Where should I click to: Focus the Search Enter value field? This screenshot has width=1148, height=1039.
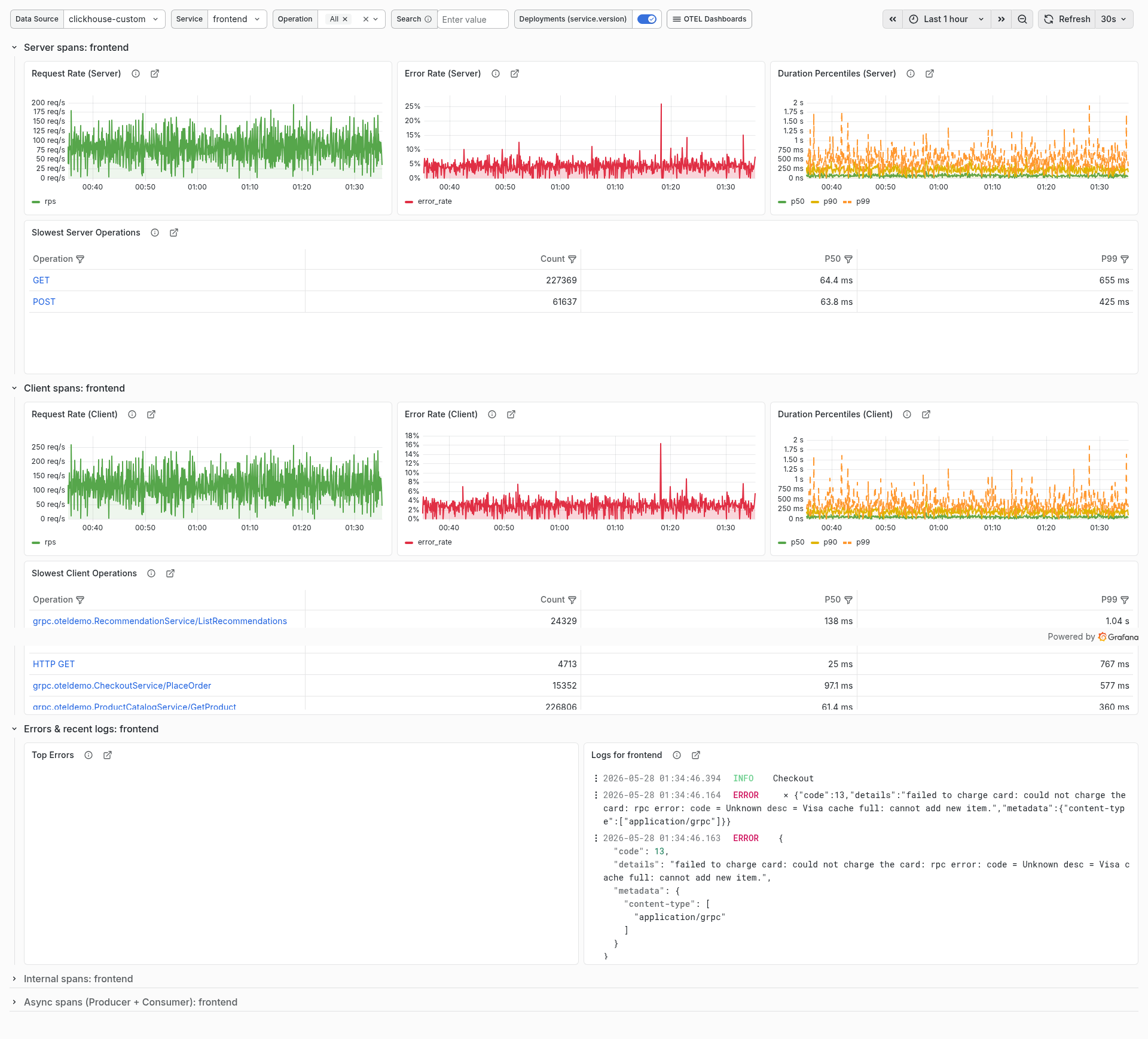pos(473,19)
